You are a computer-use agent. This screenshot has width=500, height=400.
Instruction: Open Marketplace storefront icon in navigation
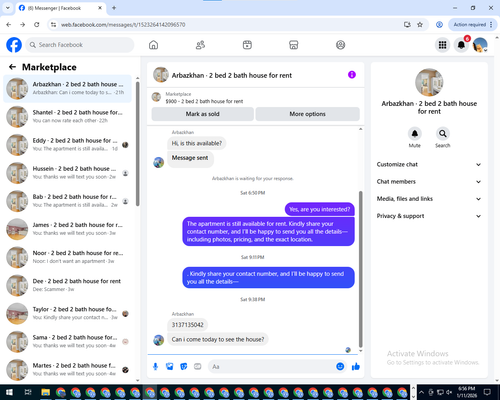pos(294,45)
